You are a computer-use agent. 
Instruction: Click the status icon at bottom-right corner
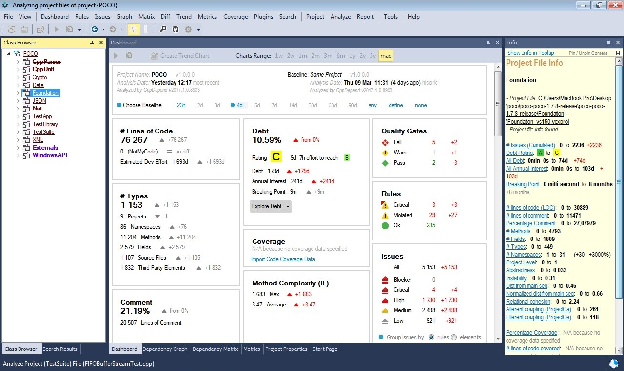(613, 363)
